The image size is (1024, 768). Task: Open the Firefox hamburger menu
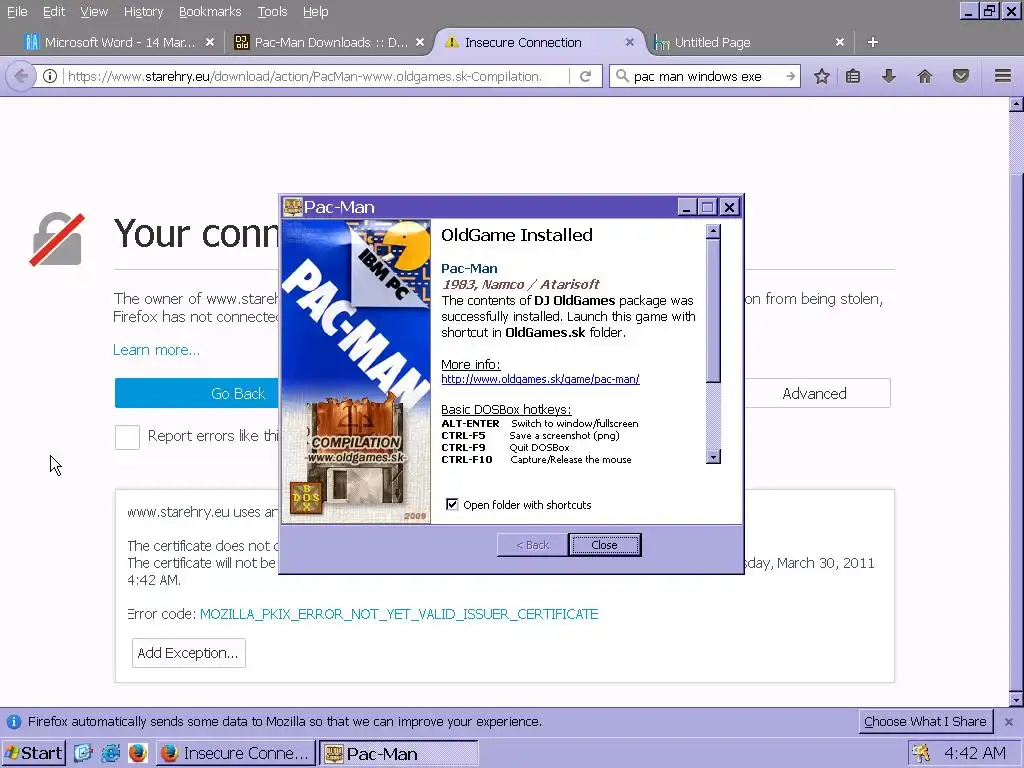[1002, 76]
